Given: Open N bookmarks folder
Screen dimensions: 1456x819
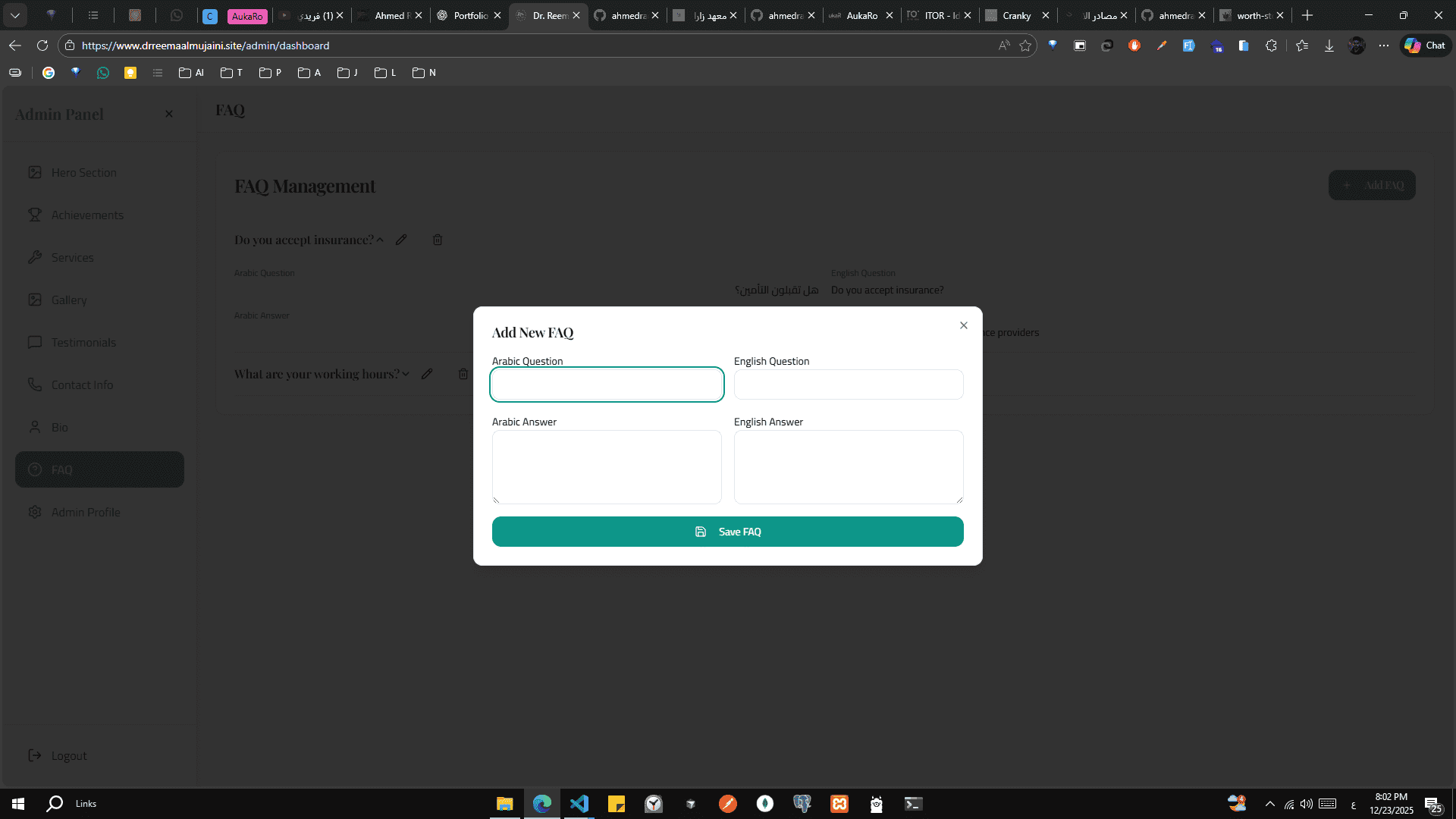Looking at the screenshot, I should click(424, 73).
